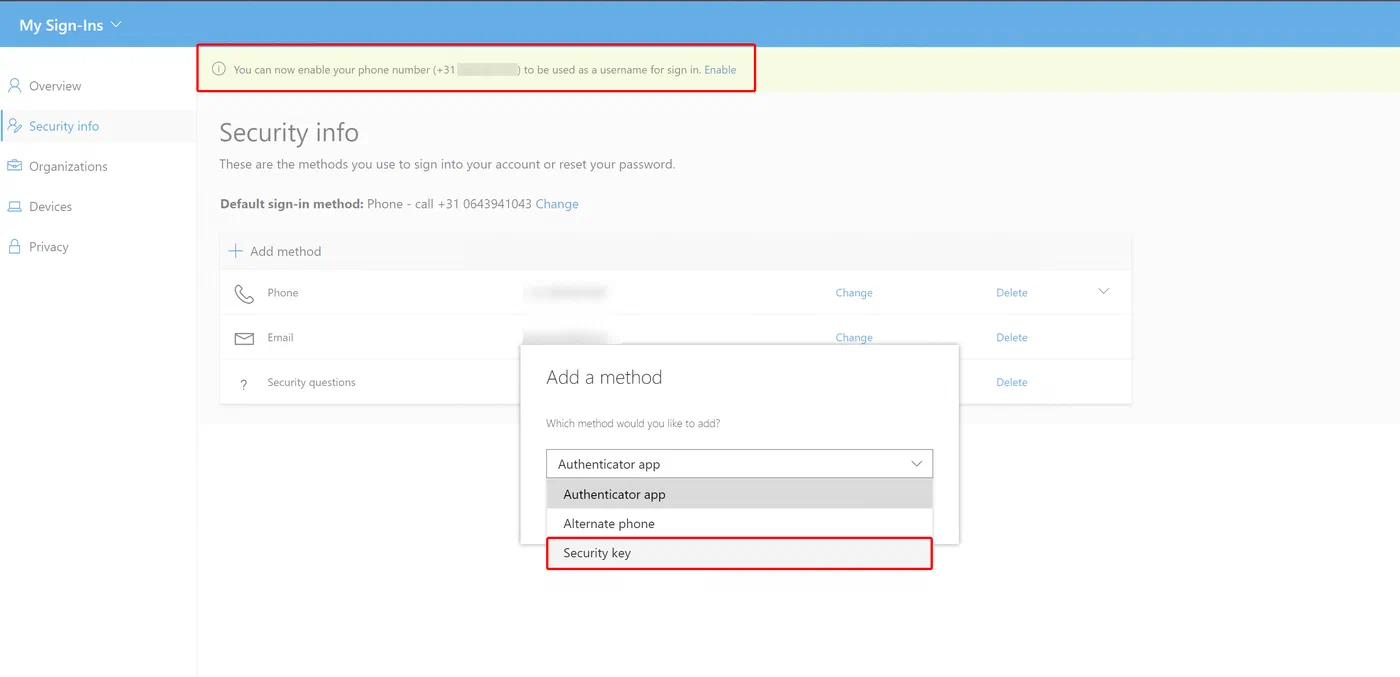Choose Security key from the list
Image resolution: width=1400 pixels, height=677 pixels.
[x=739, y=553]
